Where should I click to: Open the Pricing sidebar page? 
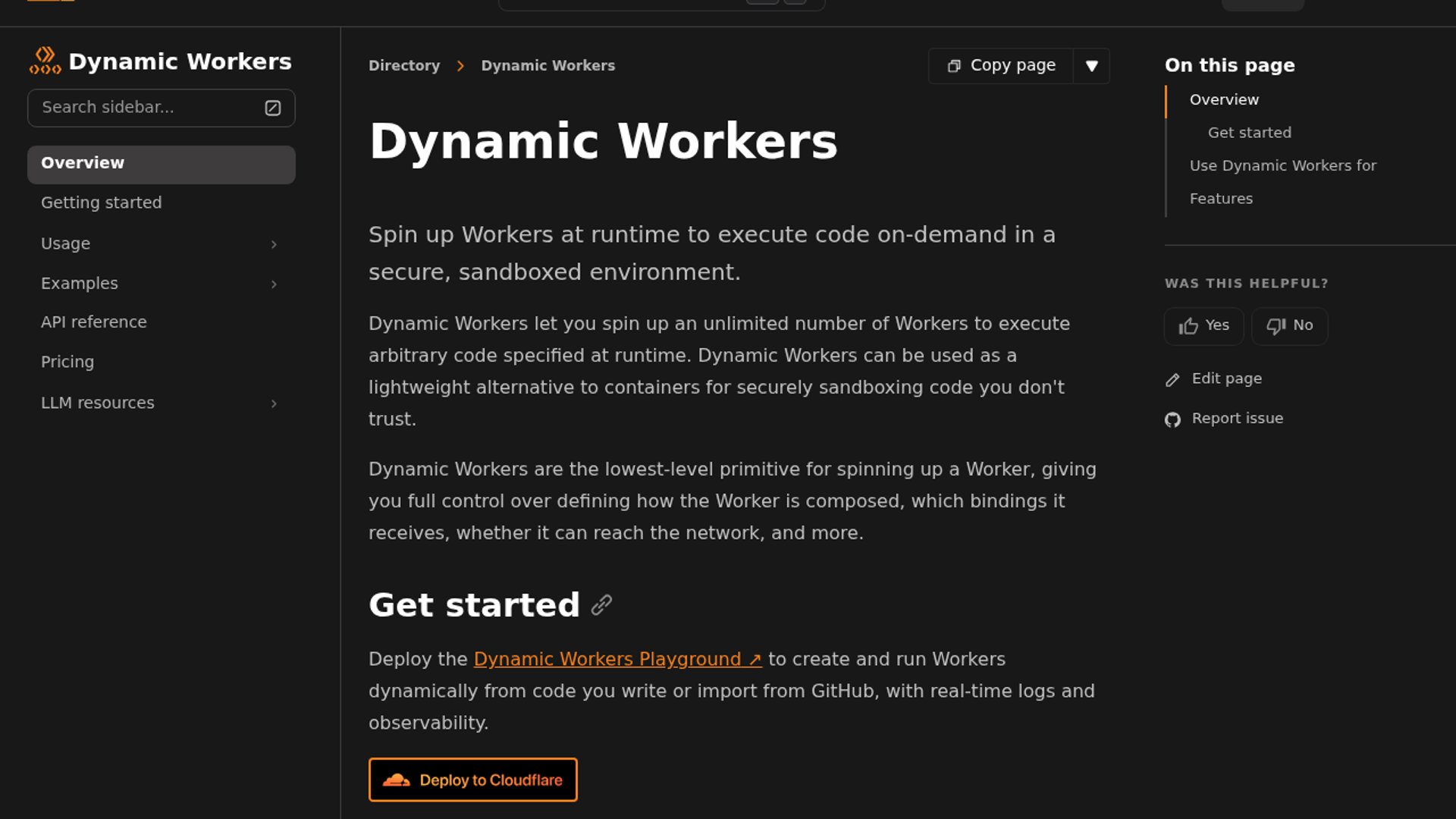coord(67,362)
